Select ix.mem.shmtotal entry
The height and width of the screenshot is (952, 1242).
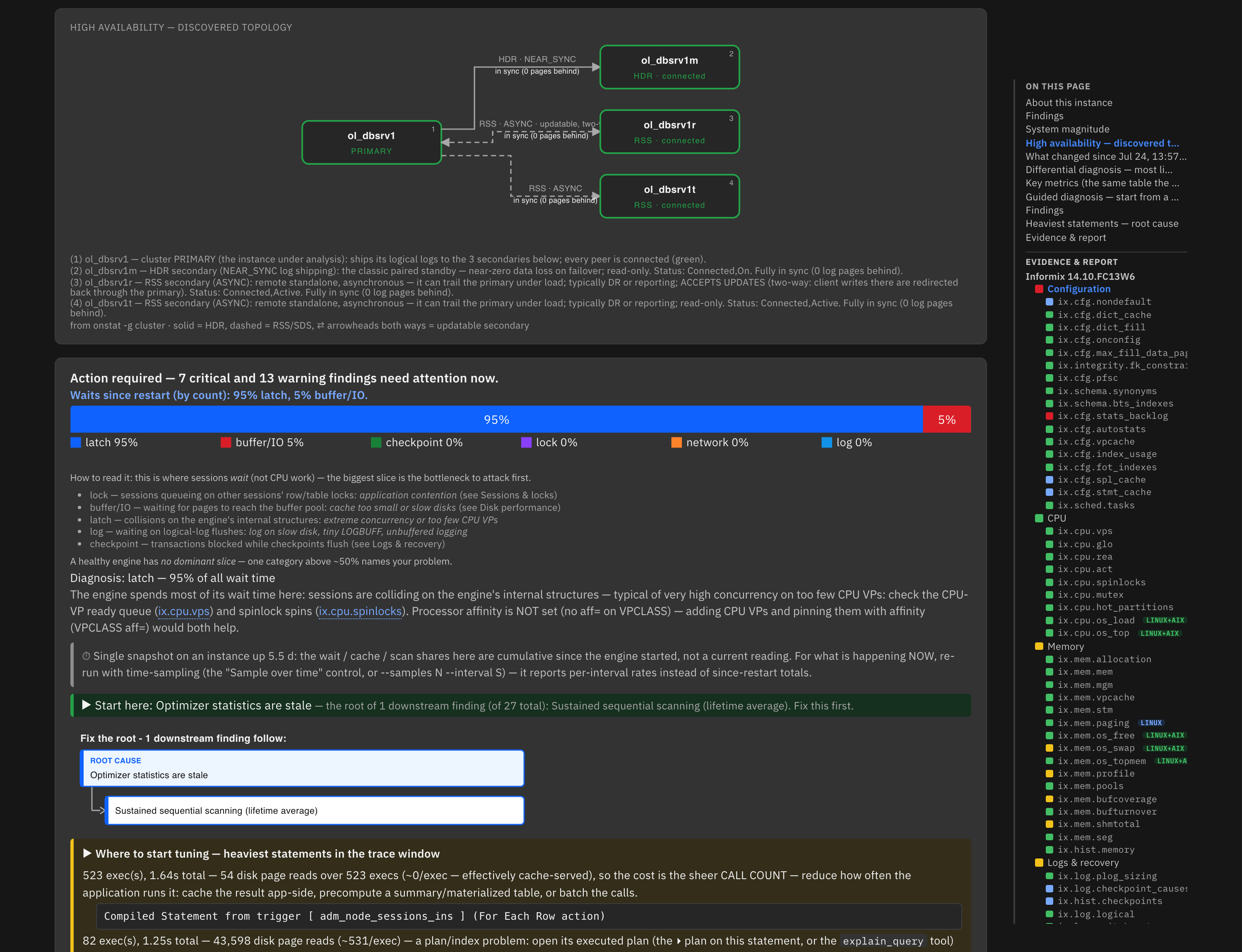[1099, 825]
